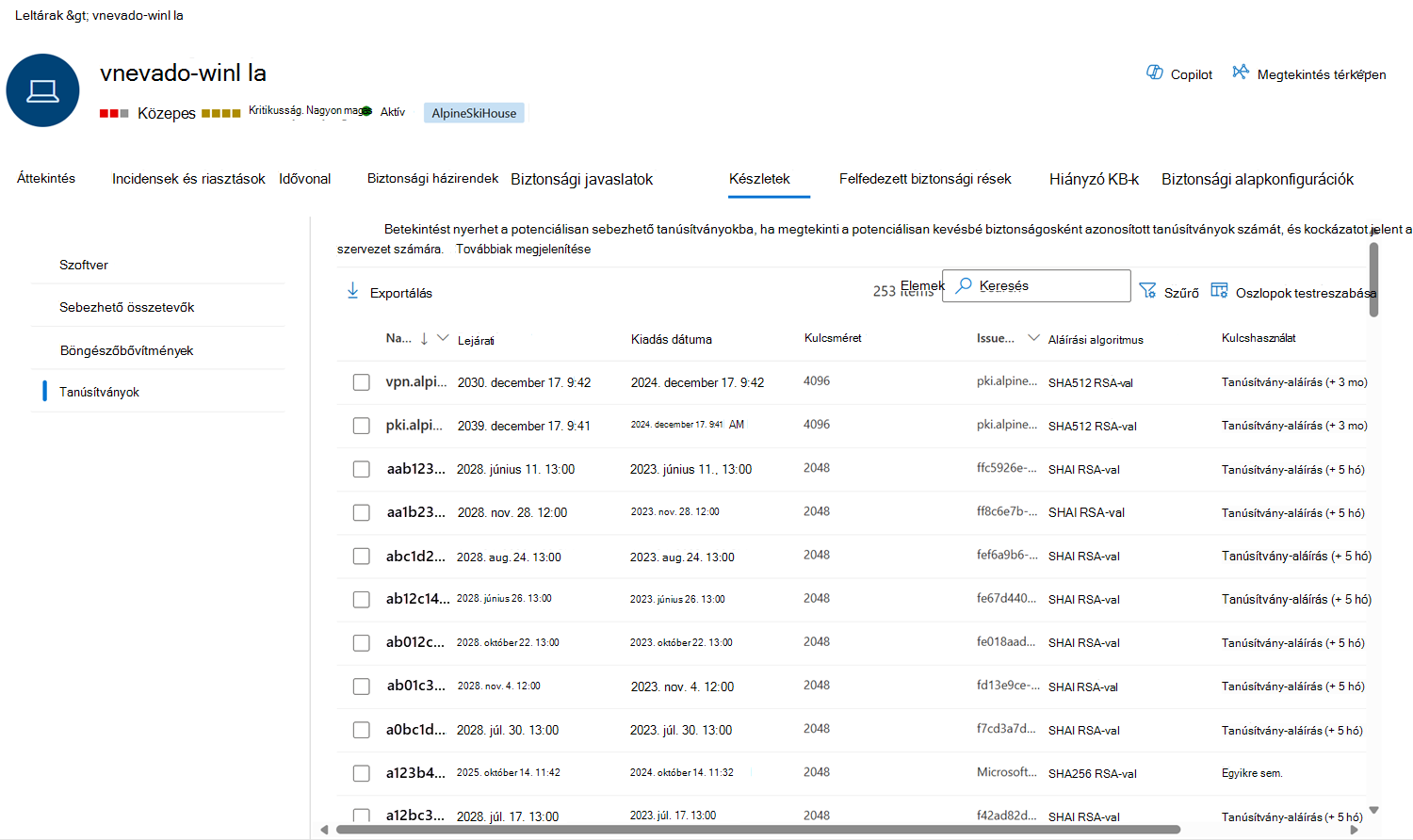Click the Microsoft... issuer cell
The image size is (1413, 840).
point(1007,771)
